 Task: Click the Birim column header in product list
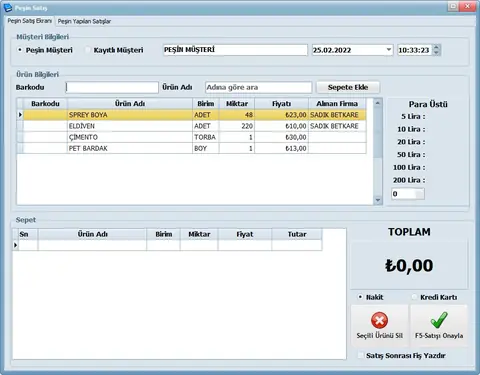[206, 104]
